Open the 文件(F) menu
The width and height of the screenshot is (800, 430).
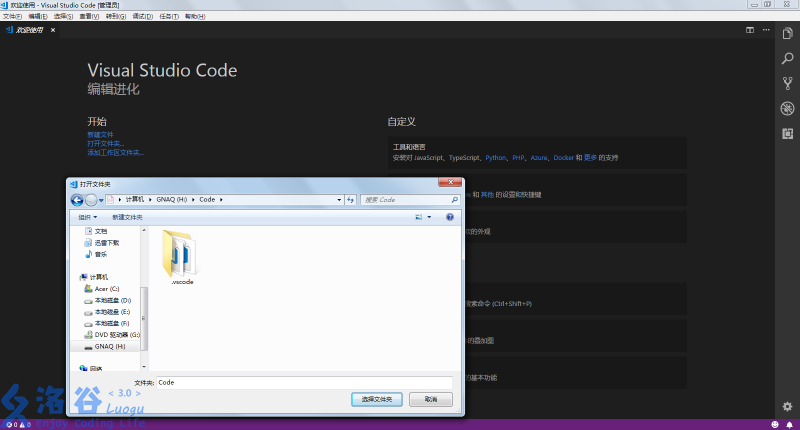point(12,16)
